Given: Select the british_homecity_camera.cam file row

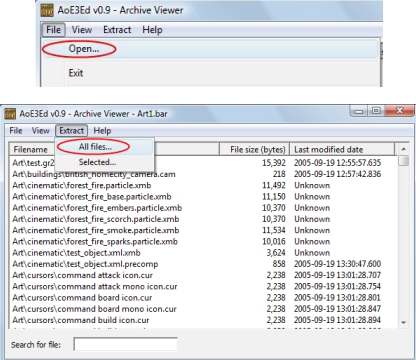Looking at the screenshot, I should [203, 174].
